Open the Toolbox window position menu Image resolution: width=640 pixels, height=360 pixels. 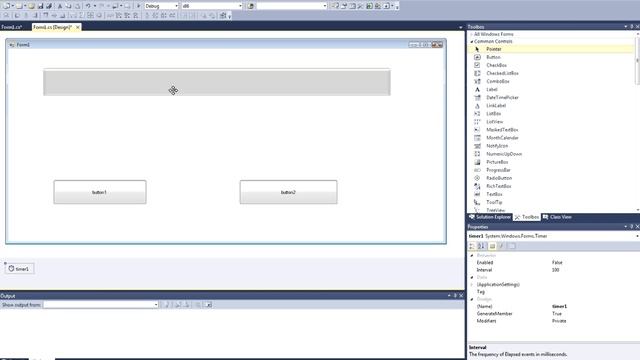(626, 27)
